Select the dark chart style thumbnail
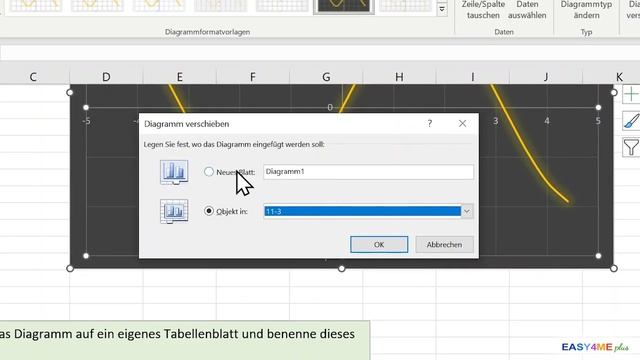This screenshot has width=640, height=360. click(x=344, y=6)
